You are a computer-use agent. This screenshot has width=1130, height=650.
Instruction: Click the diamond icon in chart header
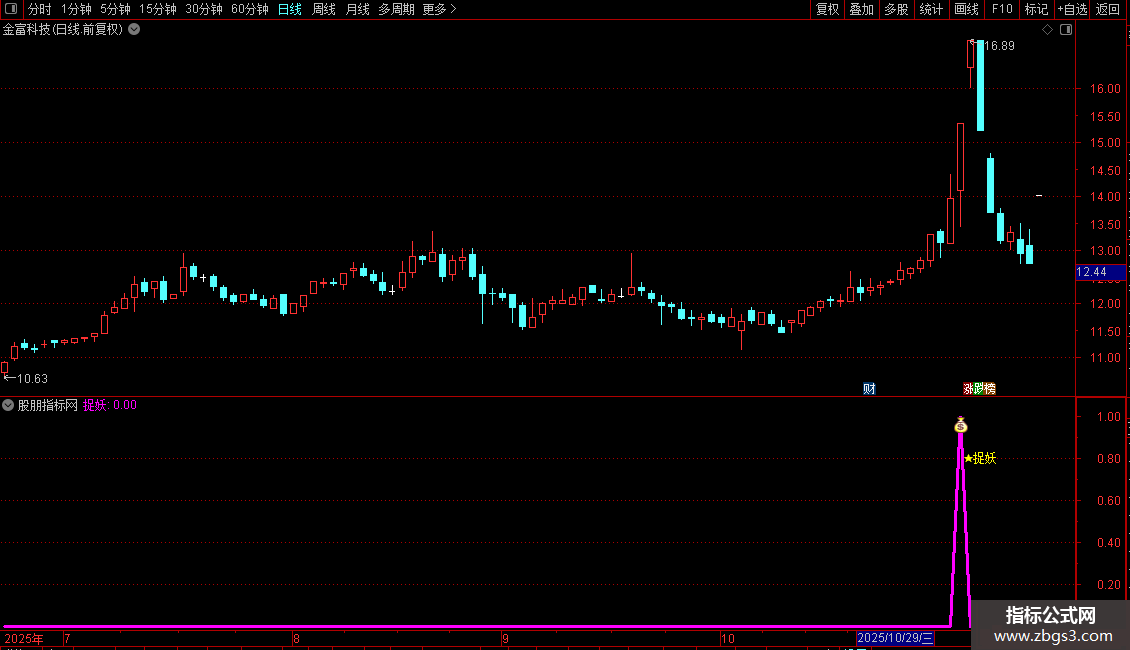[1048, 30]
